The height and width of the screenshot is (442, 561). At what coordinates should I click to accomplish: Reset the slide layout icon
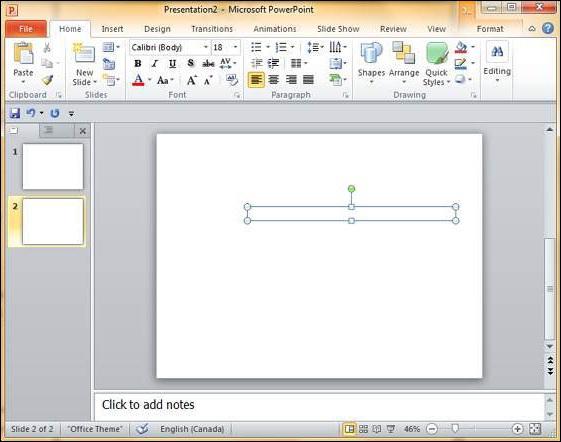click(x=109, y=64)
